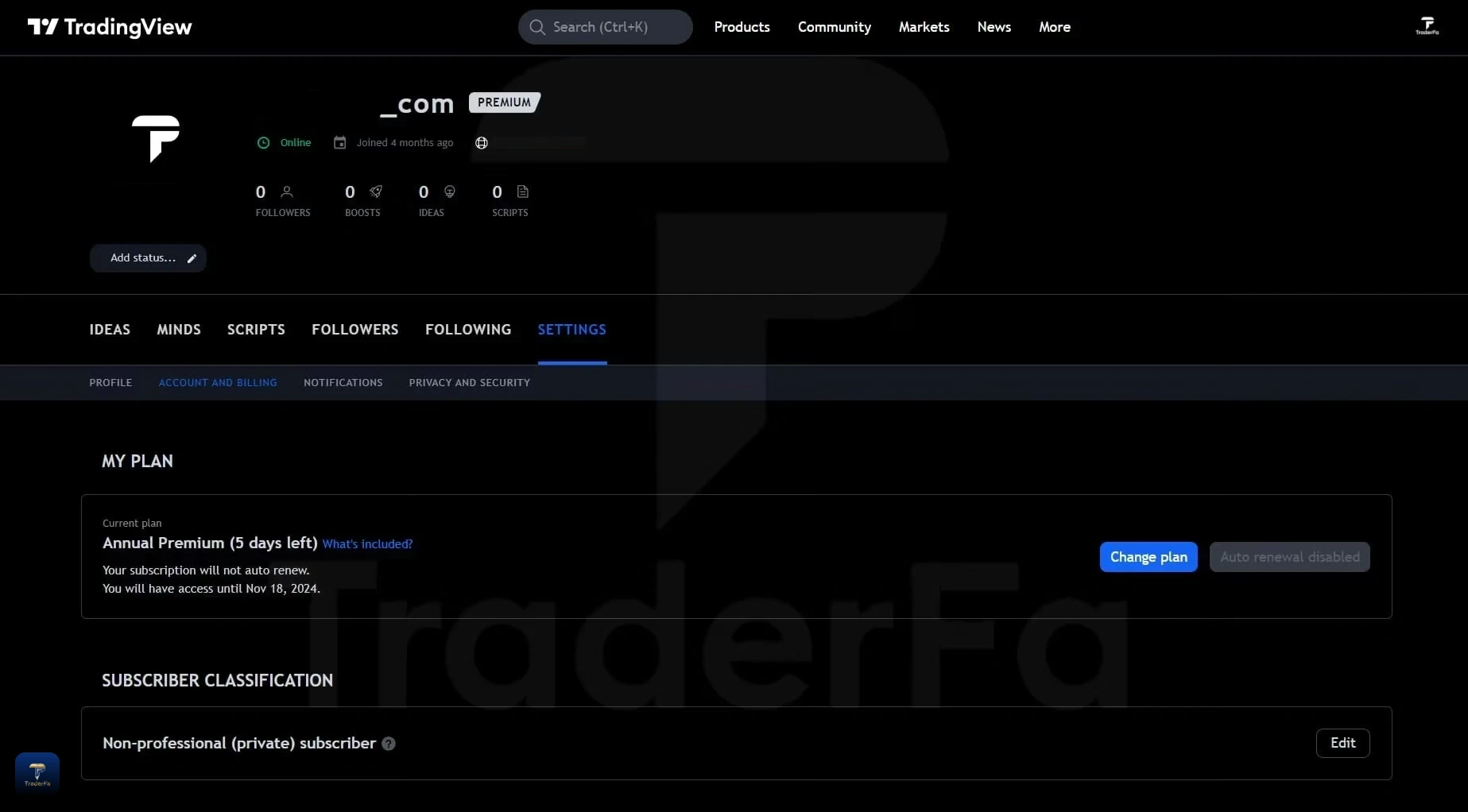Click the Change plan button
This screenshot has width=1468, height=812.
[x=1148, y=557]
